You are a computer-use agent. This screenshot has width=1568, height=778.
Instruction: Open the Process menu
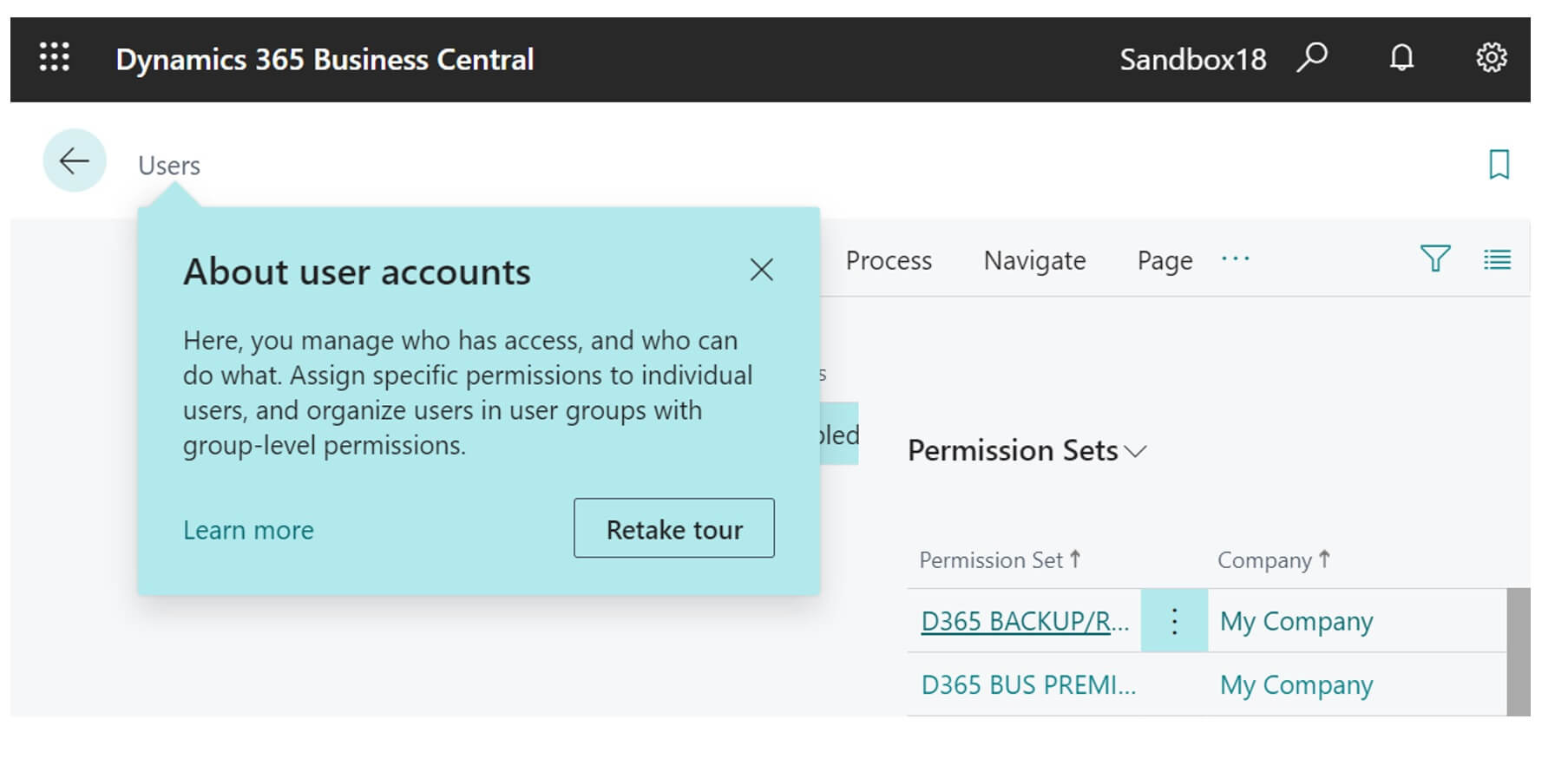(889, 260)
